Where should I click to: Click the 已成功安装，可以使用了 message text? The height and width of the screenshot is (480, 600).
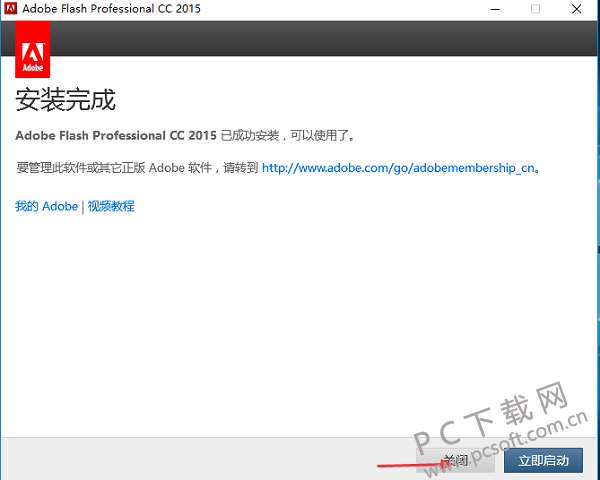pyautogui.click(x=288, y=136)
